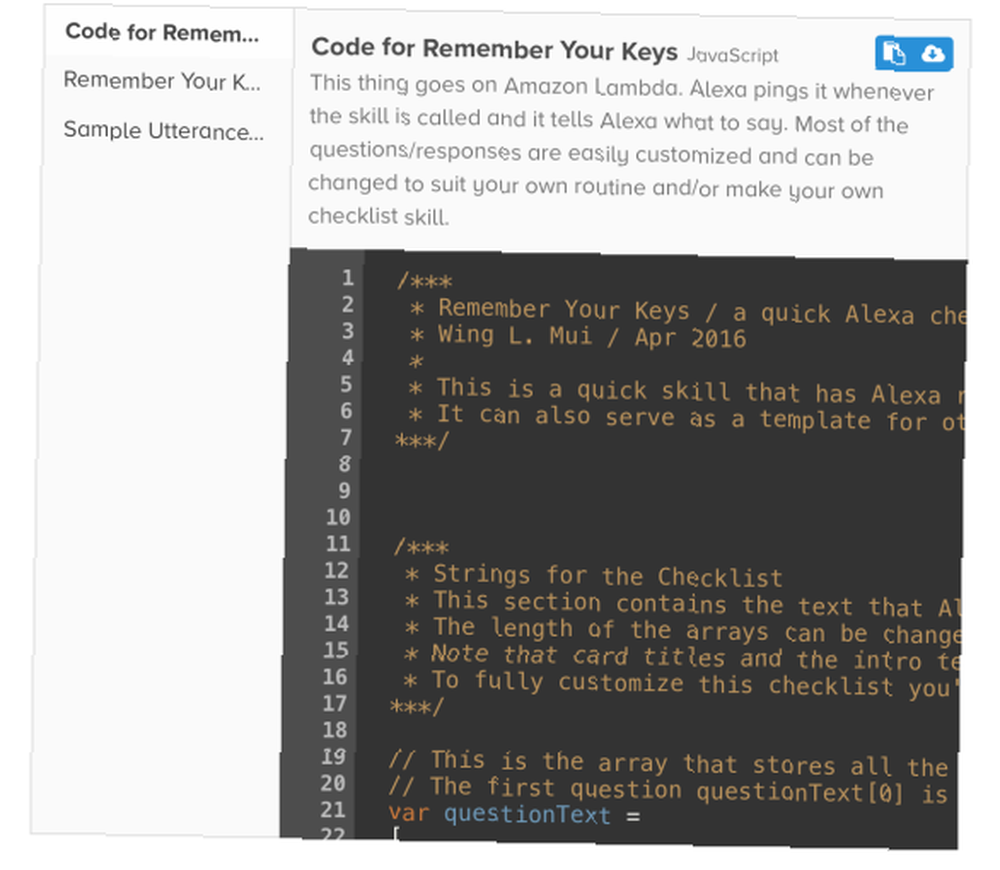Click the comment line "Remember Your Keys / a quick Alexa"
This screenshot has height=870, width=1000.
pyautogui.click(x=689, y=312)
